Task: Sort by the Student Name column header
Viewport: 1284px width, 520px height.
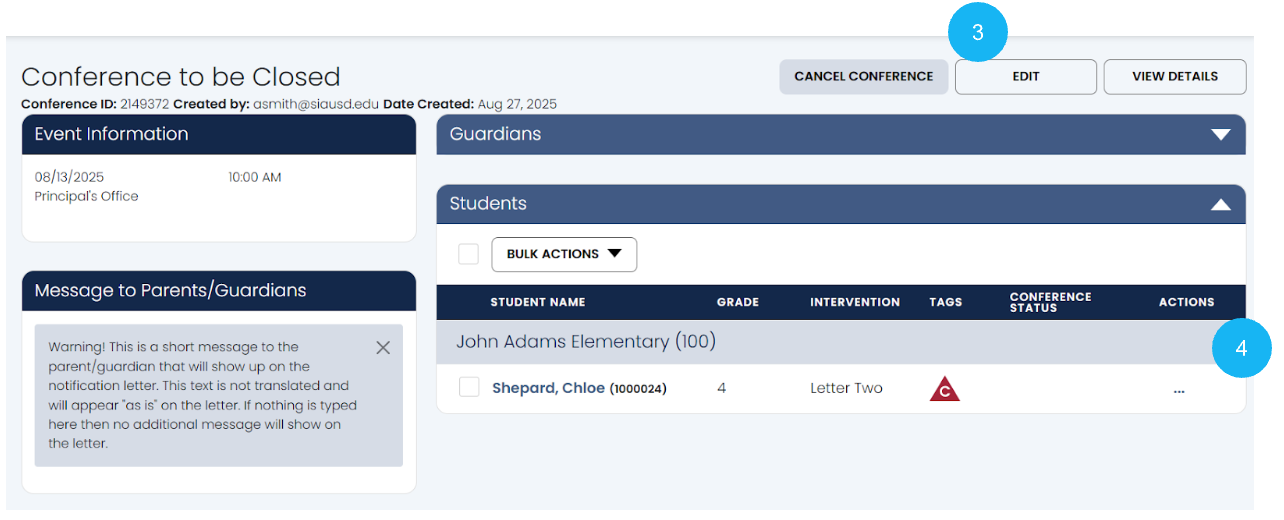Action: pyautogui.click(x=537, y=302)
